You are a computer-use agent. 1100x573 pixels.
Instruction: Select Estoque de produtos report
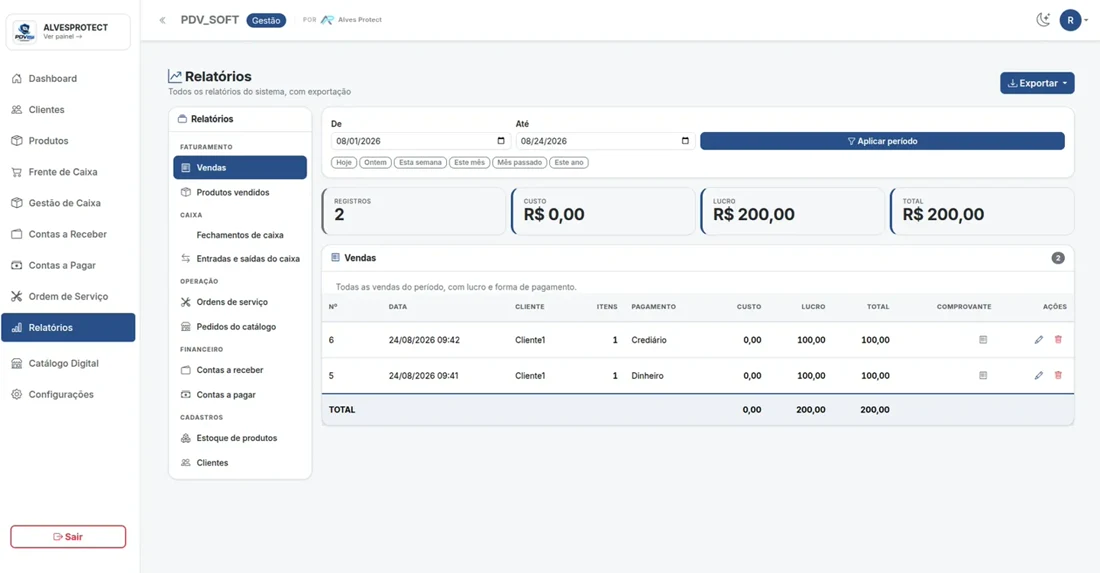coord(240,438)
